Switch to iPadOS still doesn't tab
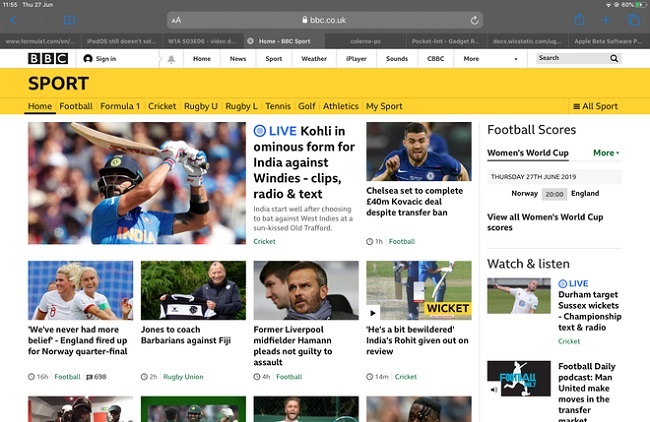The image size is (650, 422). click(x=121, y=41)
